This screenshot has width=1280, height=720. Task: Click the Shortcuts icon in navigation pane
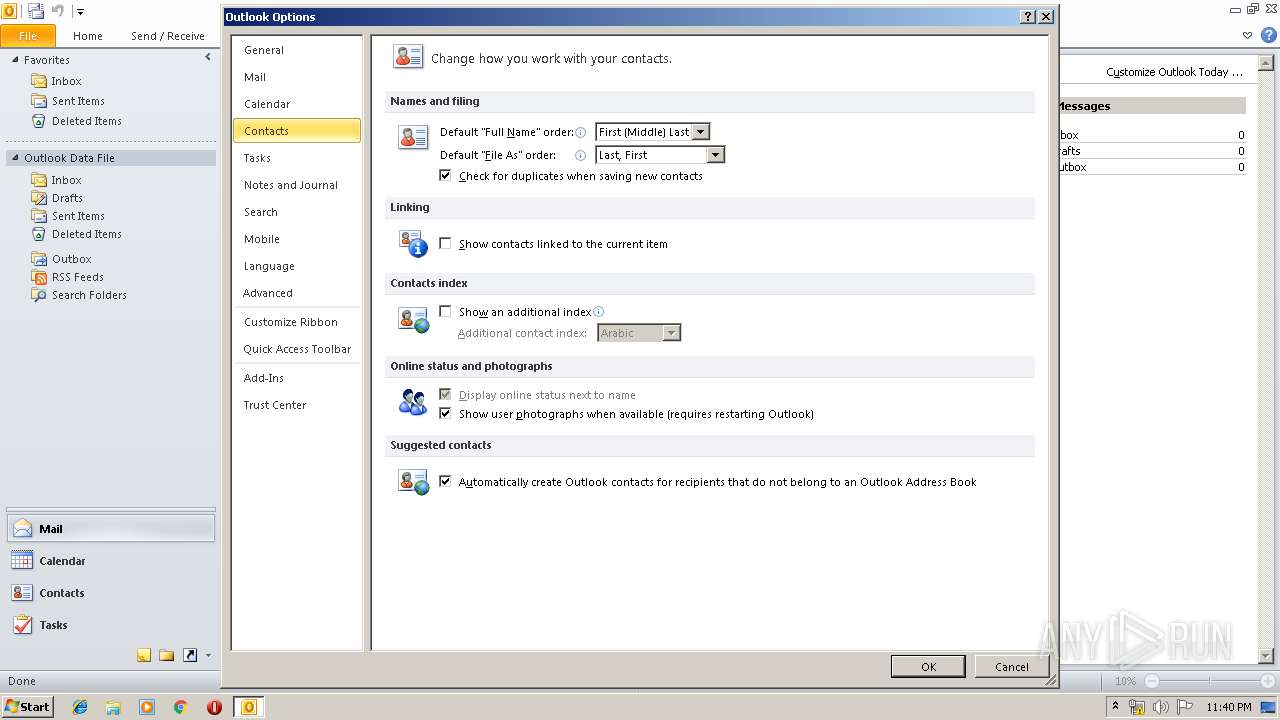click(x=190, y=656)
